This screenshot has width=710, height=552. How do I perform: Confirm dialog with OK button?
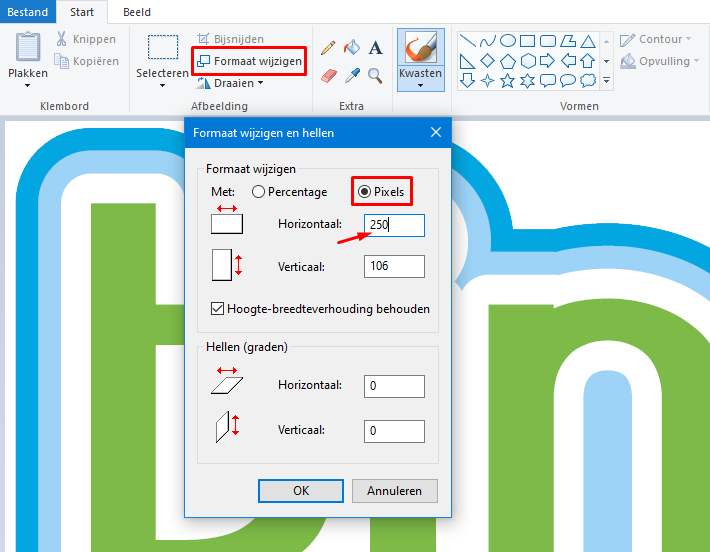click(x=301, y=491)
